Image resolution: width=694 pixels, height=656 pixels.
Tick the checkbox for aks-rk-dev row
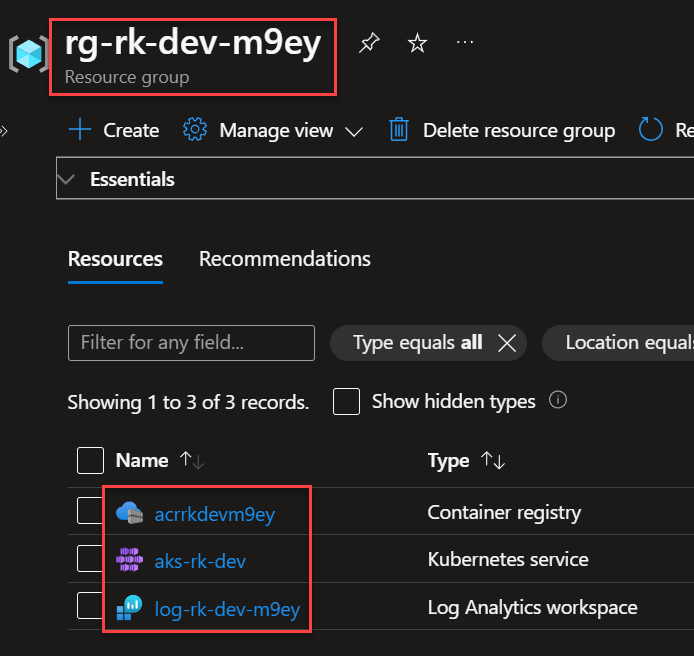90,559
